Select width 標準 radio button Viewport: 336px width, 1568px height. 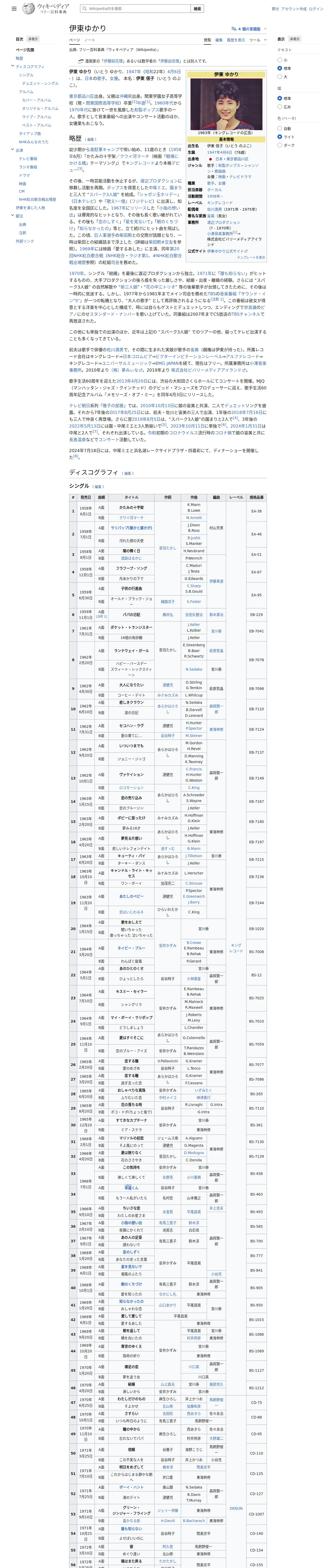(280, 98)
